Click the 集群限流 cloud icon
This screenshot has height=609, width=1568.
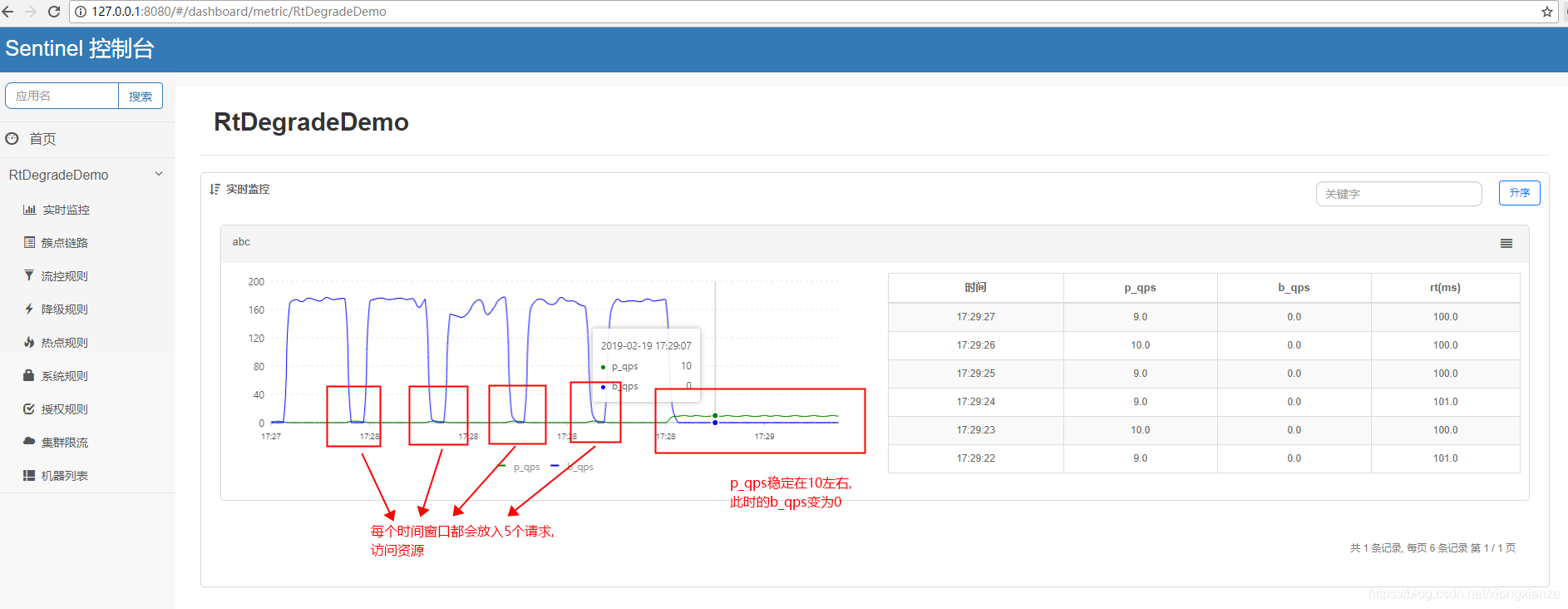pos(29,442)
